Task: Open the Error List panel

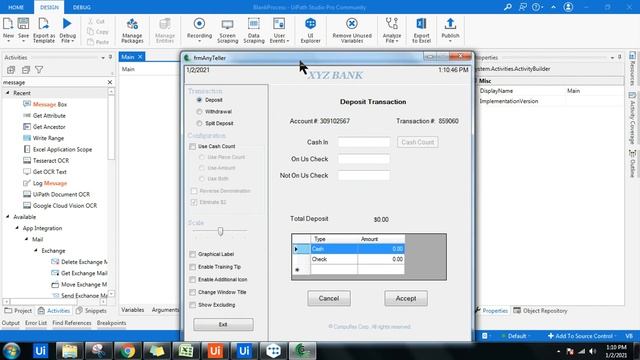Action: click(x=36, y=323)
